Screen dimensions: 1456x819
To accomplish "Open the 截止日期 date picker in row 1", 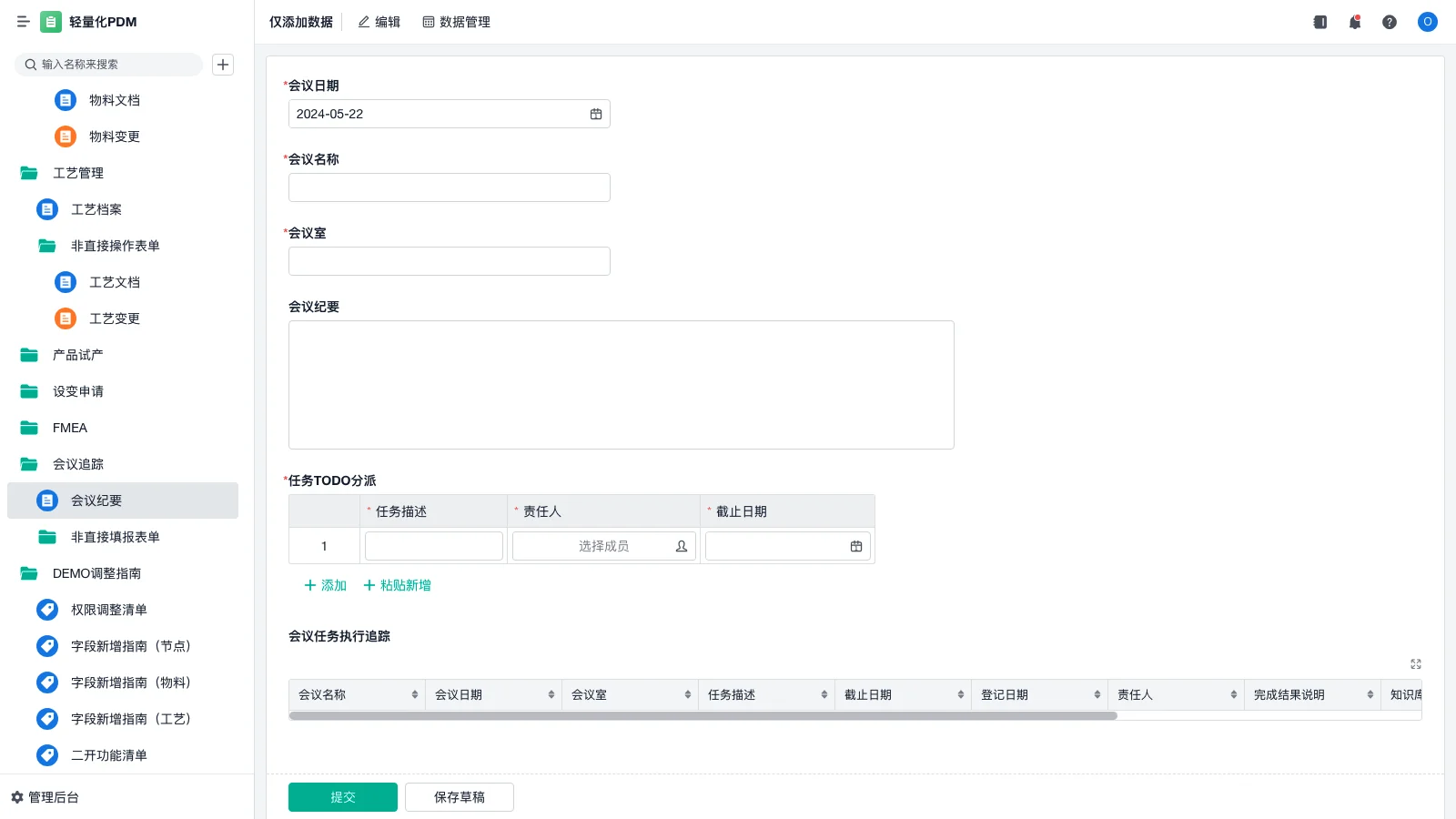I will tap(855, 546).
